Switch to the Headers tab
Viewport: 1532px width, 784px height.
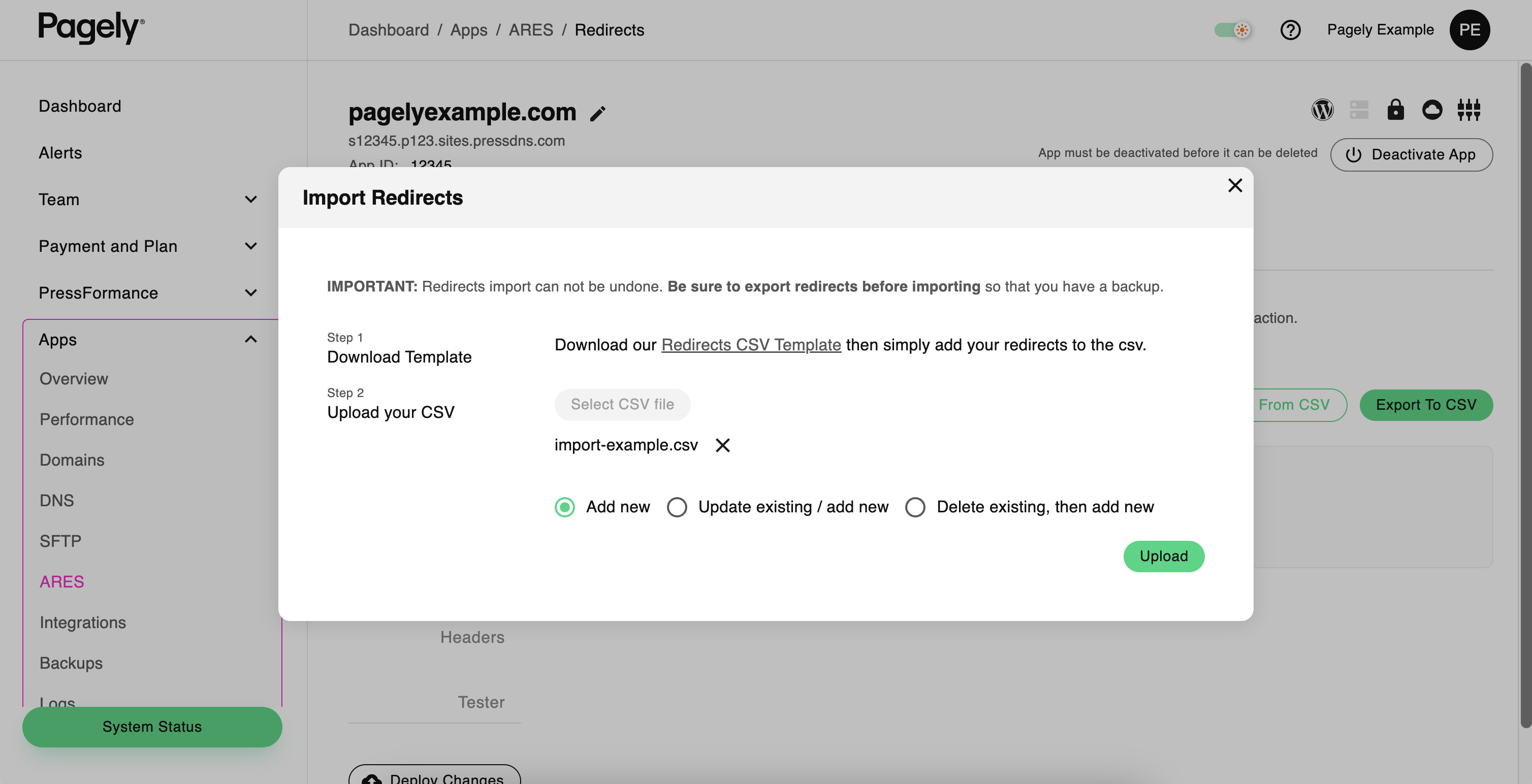coord(472,637)
